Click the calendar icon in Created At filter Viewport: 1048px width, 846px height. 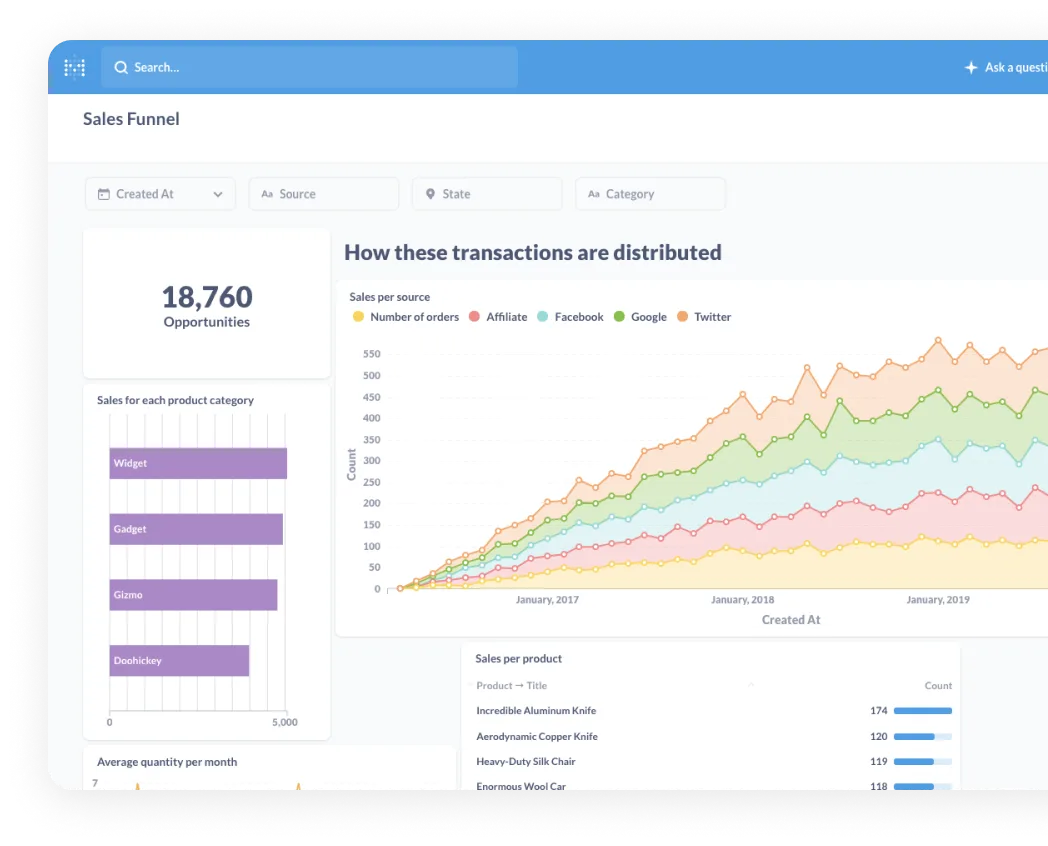104,194
